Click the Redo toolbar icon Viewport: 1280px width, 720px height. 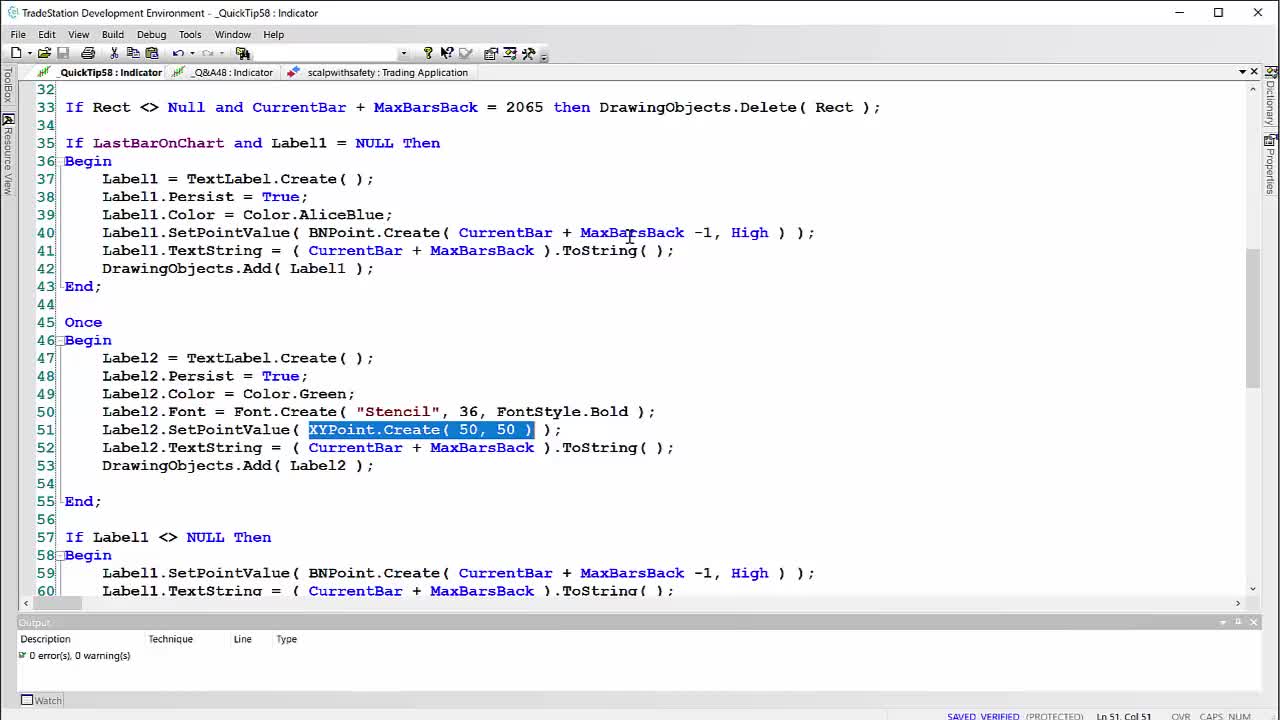[x=208, y=53]
